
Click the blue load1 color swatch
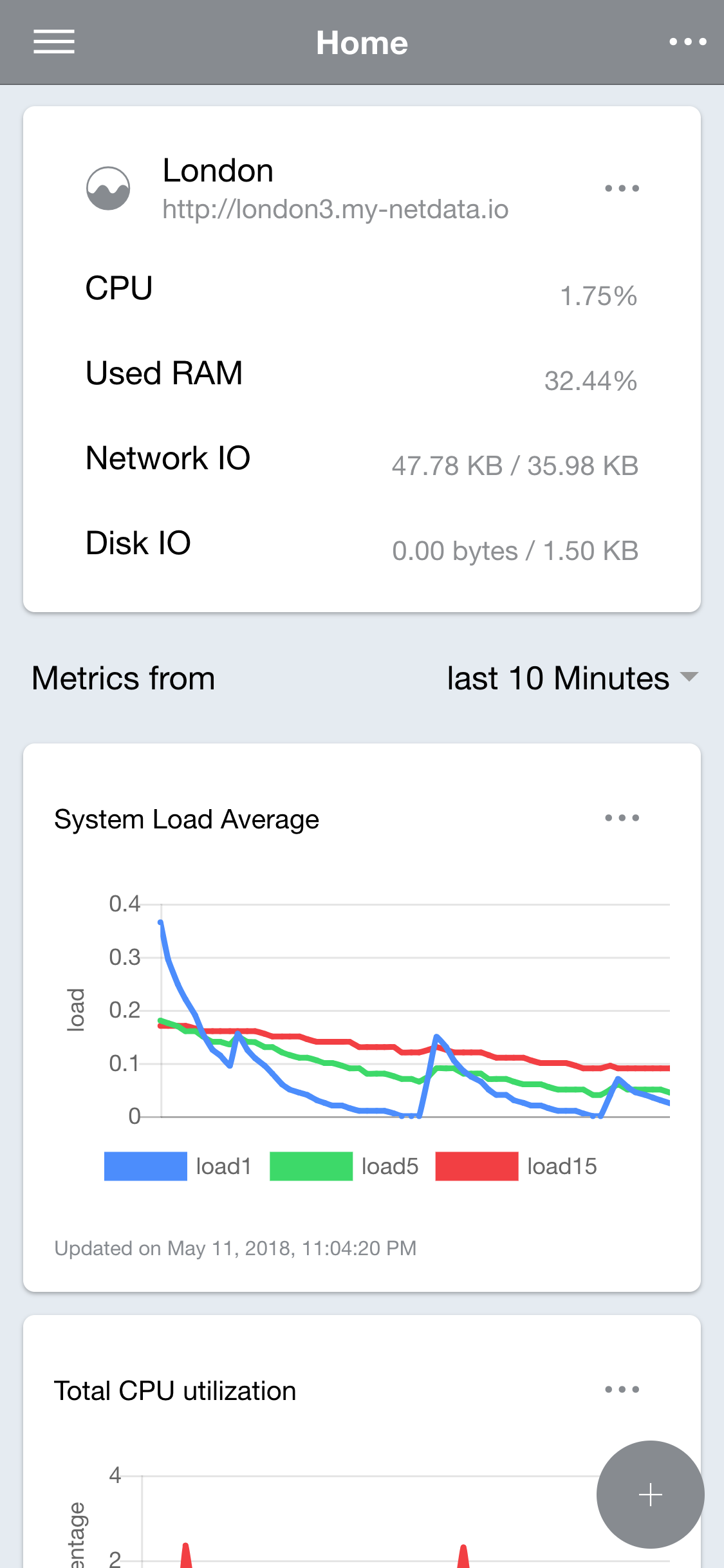pos(145,1166)
